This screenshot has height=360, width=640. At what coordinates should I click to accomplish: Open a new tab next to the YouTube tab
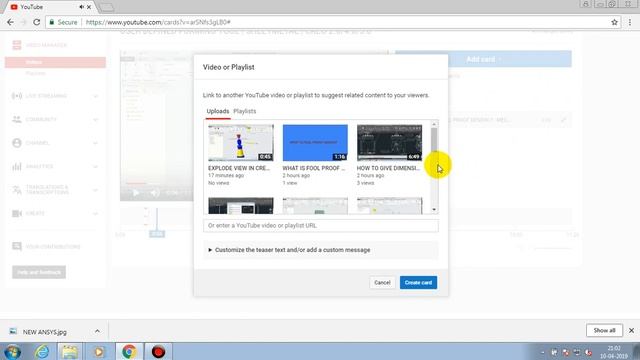coord(107,7)
